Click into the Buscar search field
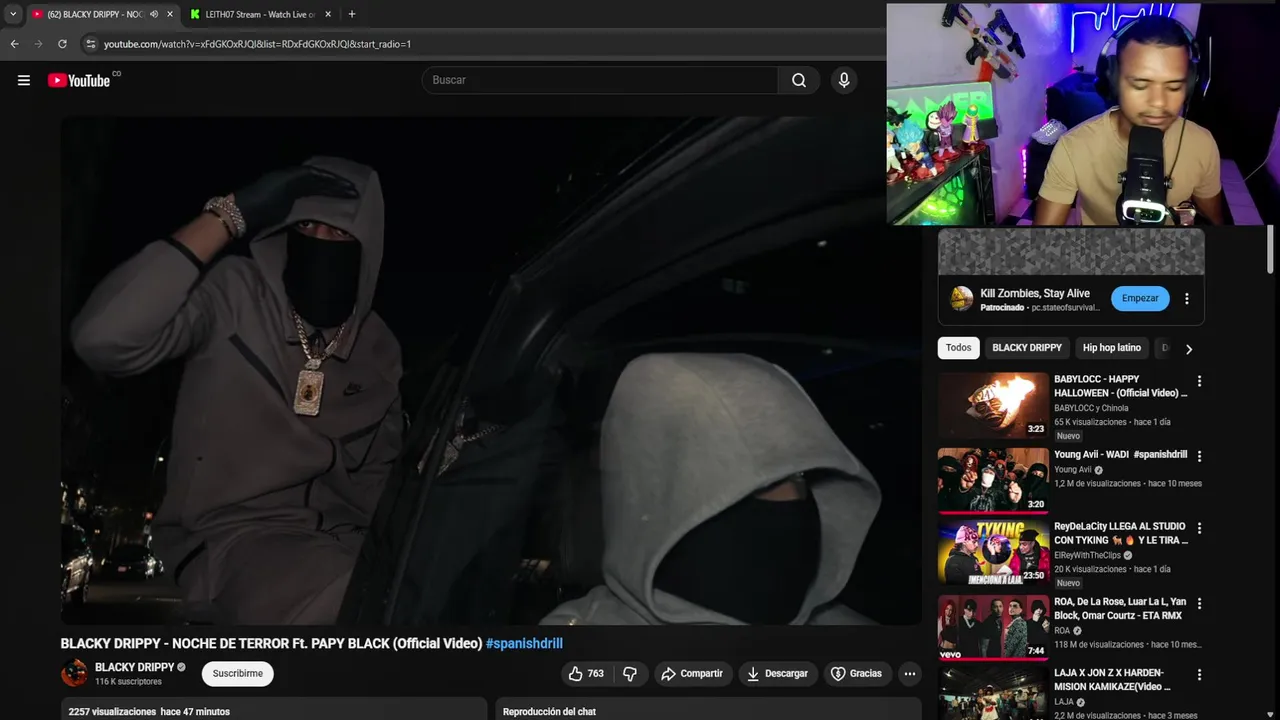 click(600, 80)
